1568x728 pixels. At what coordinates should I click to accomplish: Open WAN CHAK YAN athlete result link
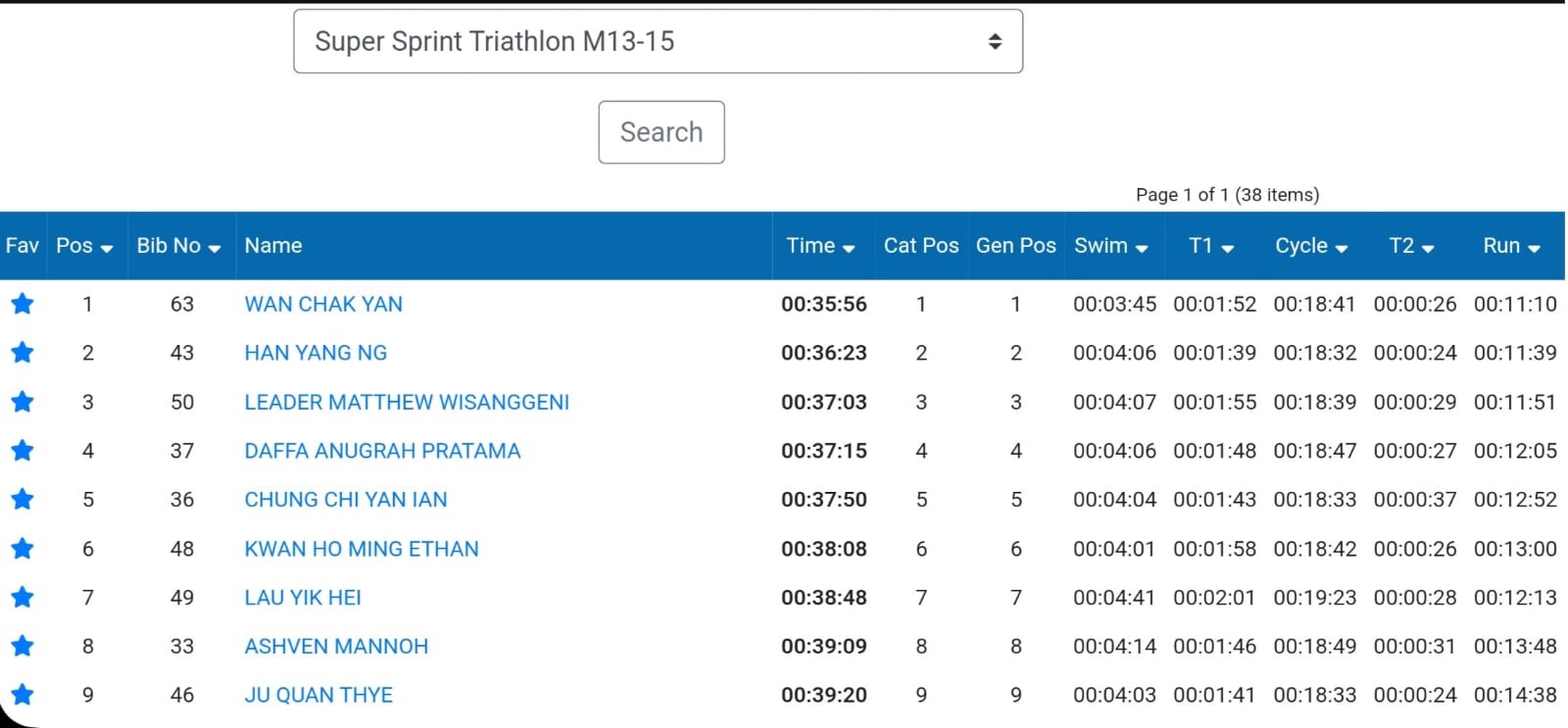323,304
